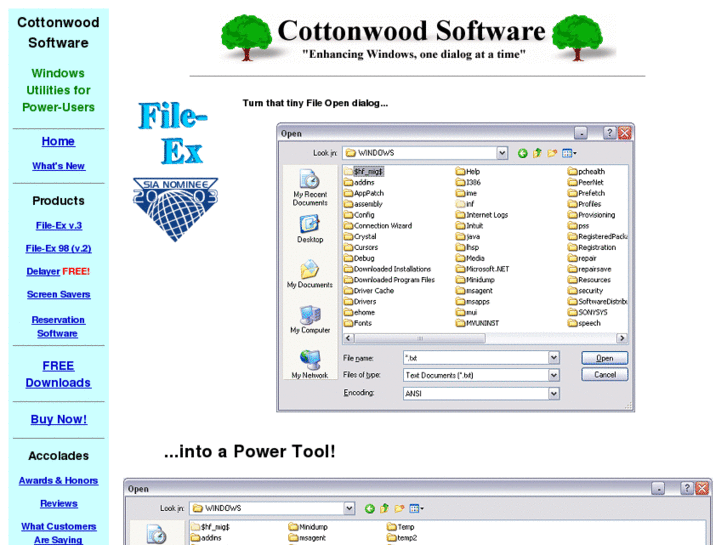Select the Registration folder
Screen dimensions: 727x545
[592, 247]
